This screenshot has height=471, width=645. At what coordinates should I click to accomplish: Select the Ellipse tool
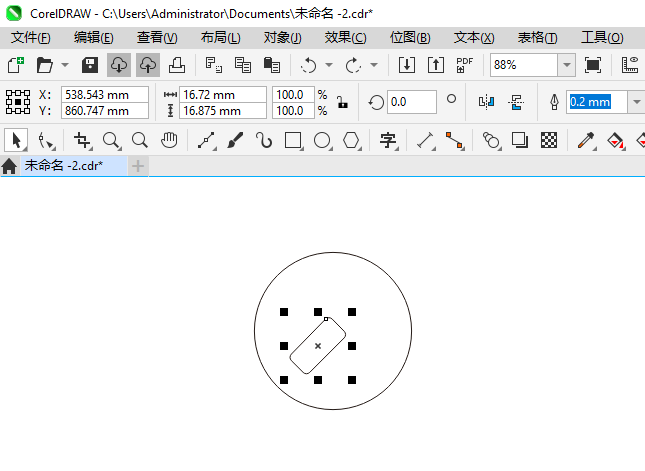[322, 141]
